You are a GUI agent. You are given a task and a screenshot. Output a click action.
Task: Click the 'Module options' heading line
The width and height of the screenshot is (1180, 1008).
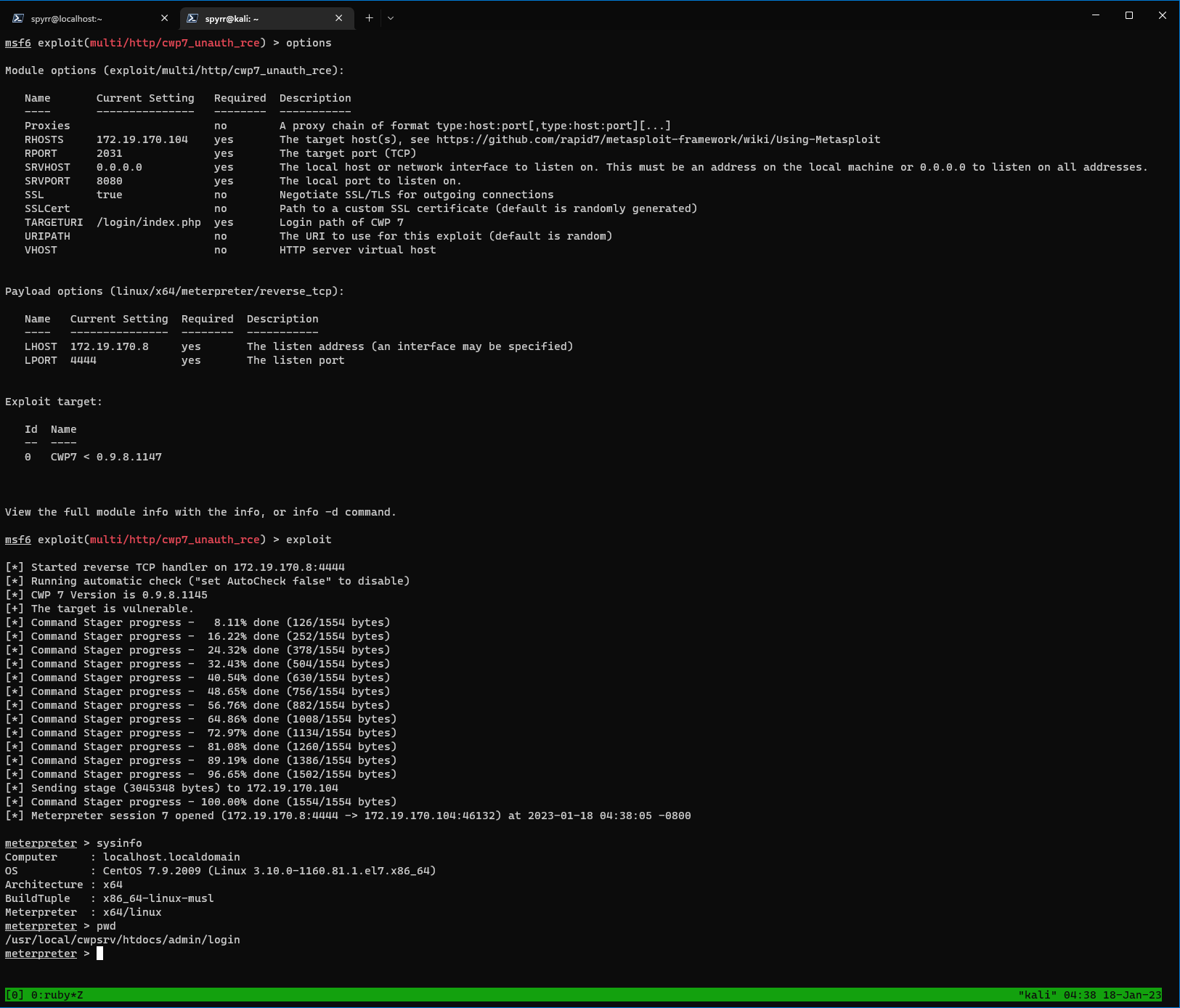point(175,70)
